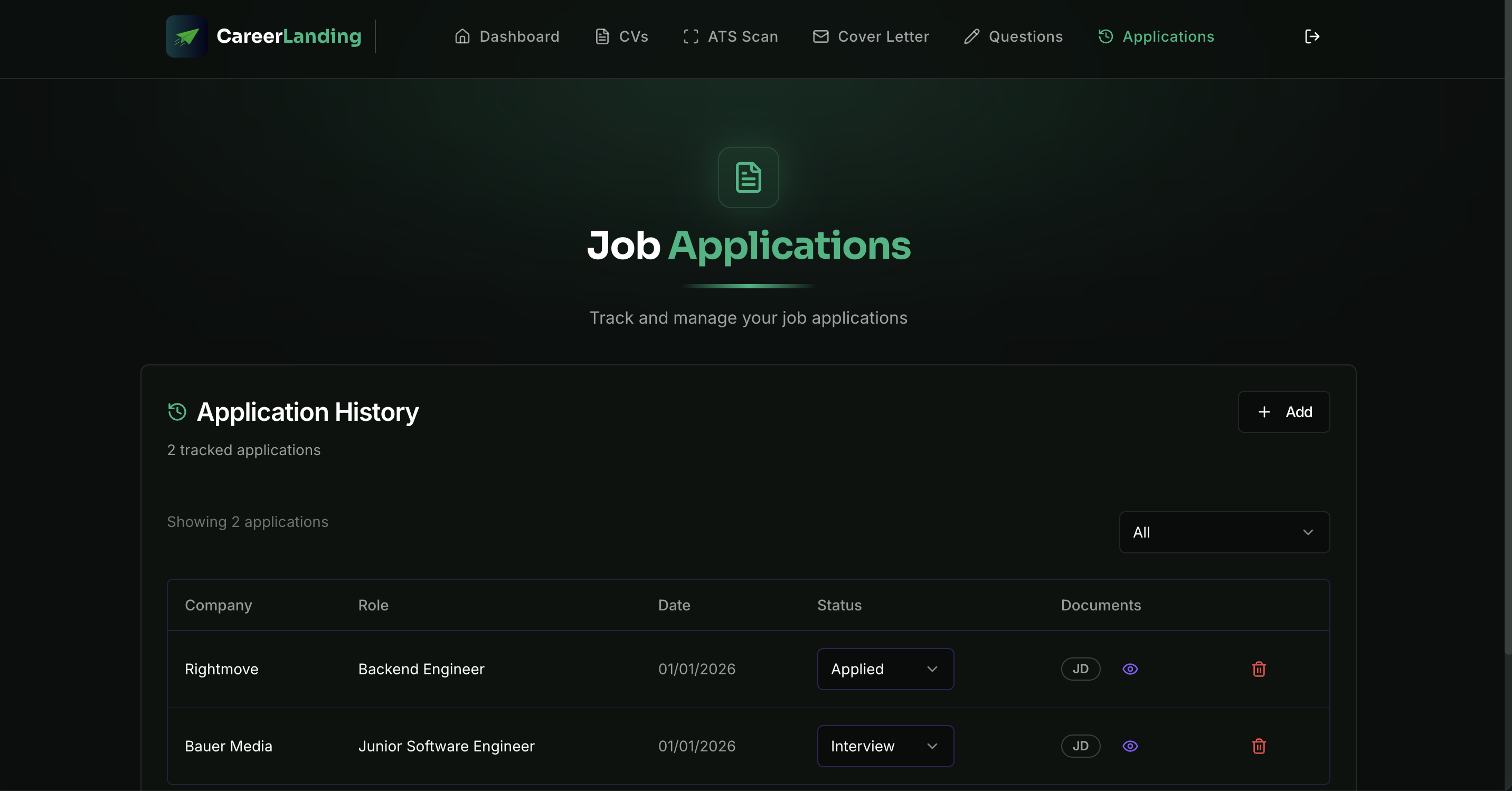Screen dimensions: 1512x791
Task: Open the ATS Scan page
Action: pyautogui.click(x=731, y=36)
